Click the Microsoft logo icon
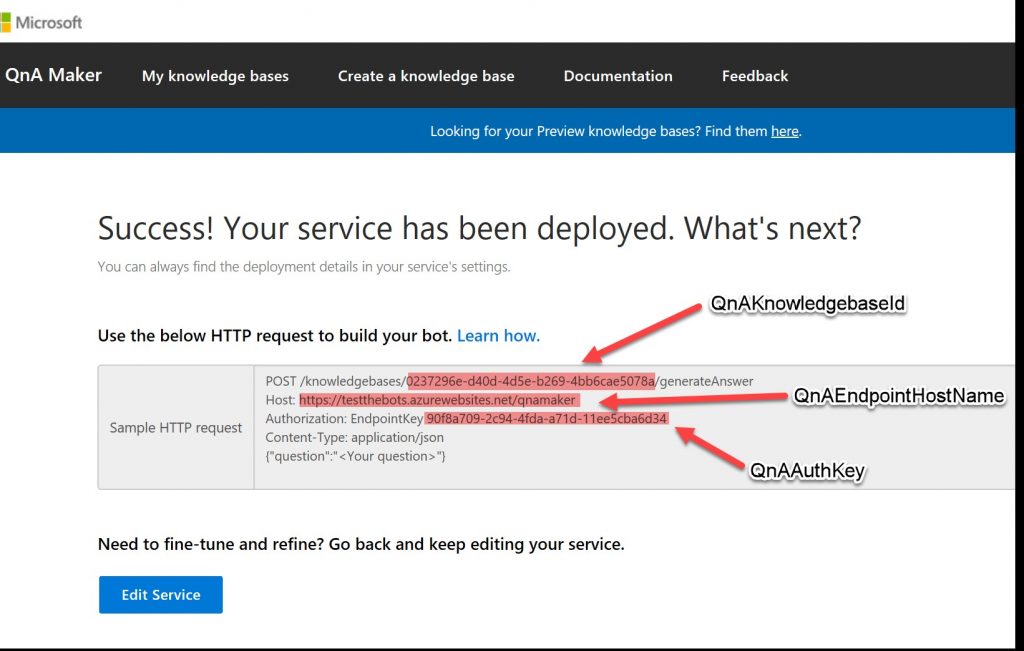This screenshot has height=651, width=1024. tap(5, 22)
